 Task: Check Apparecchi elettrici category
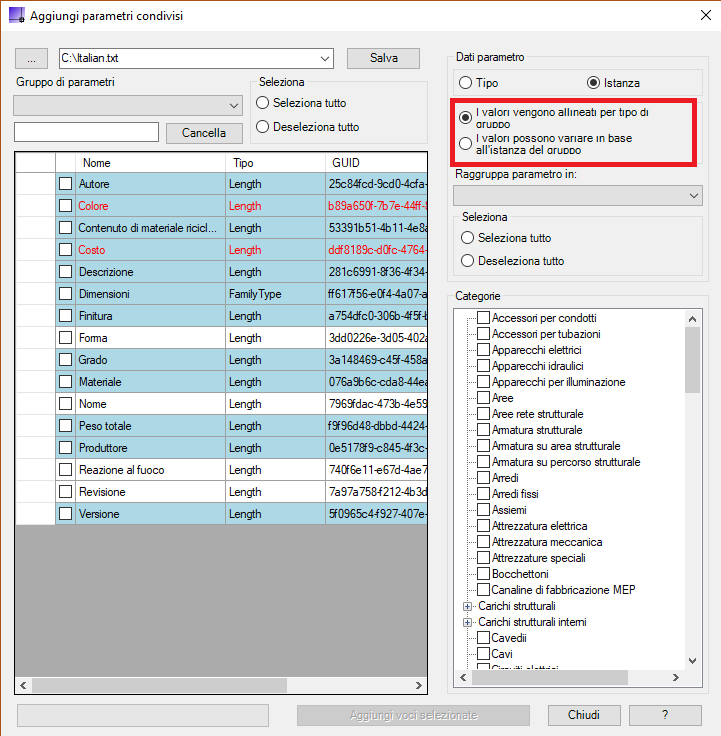(483, 350)
